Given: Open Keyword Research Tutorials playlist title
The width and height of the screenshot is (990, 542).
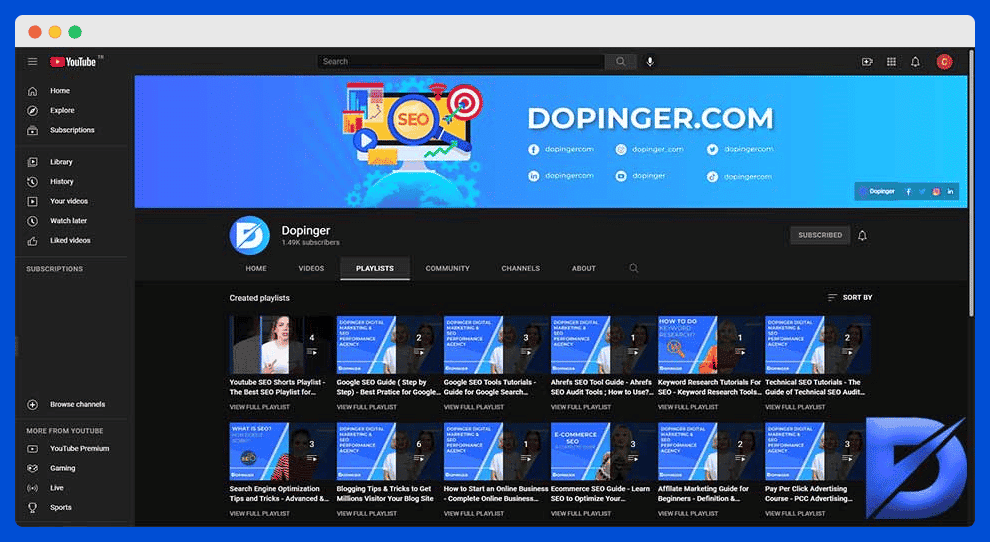Looking at the screenshot, I should click(x=710, y=387).
